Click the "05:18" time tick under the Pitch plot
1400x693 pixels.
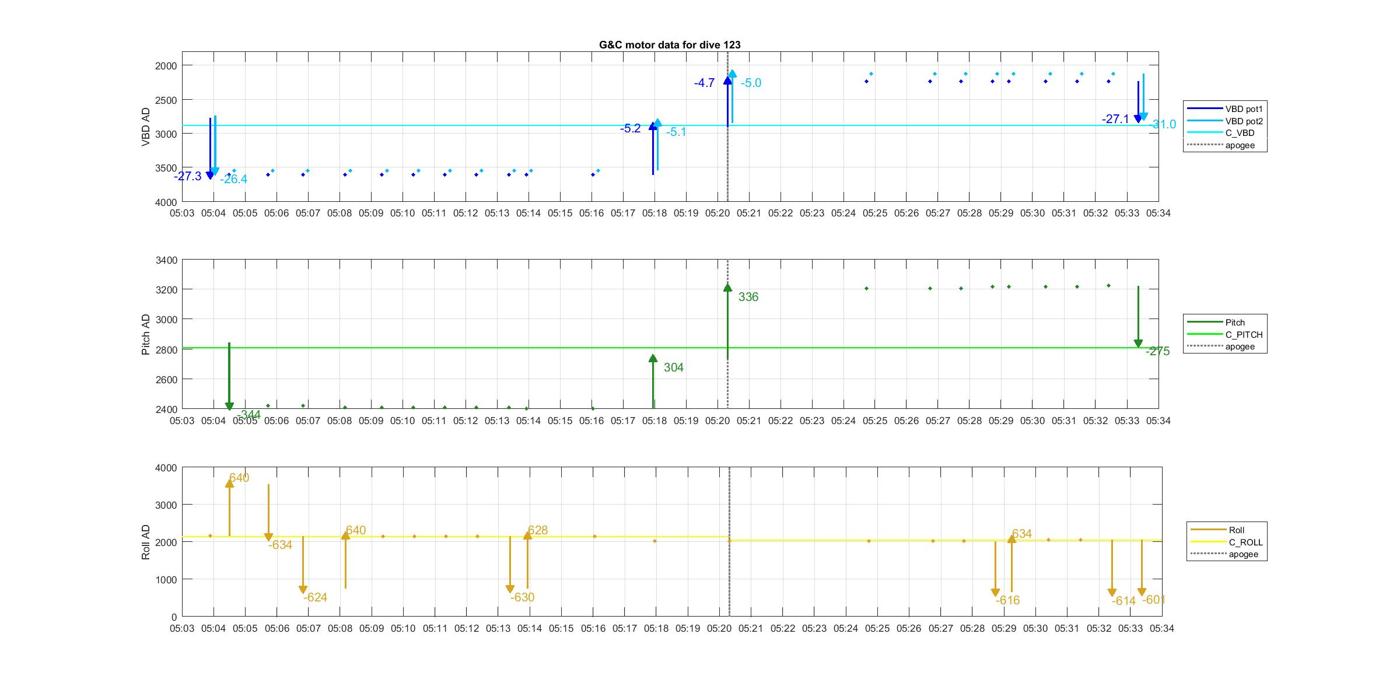tap(654, 421)
